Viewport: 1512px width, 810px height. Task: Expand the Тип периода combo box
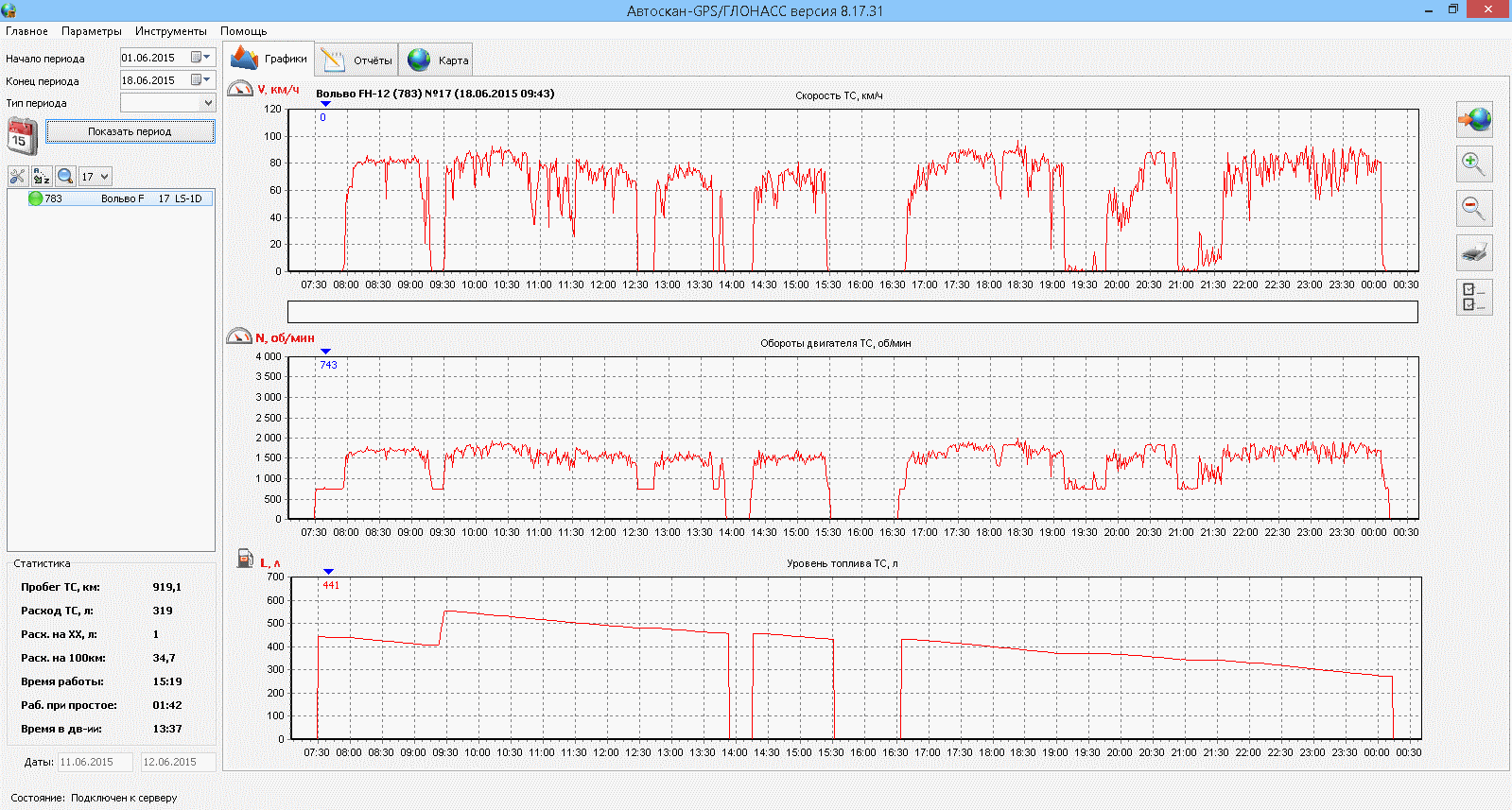click(208, 103)
